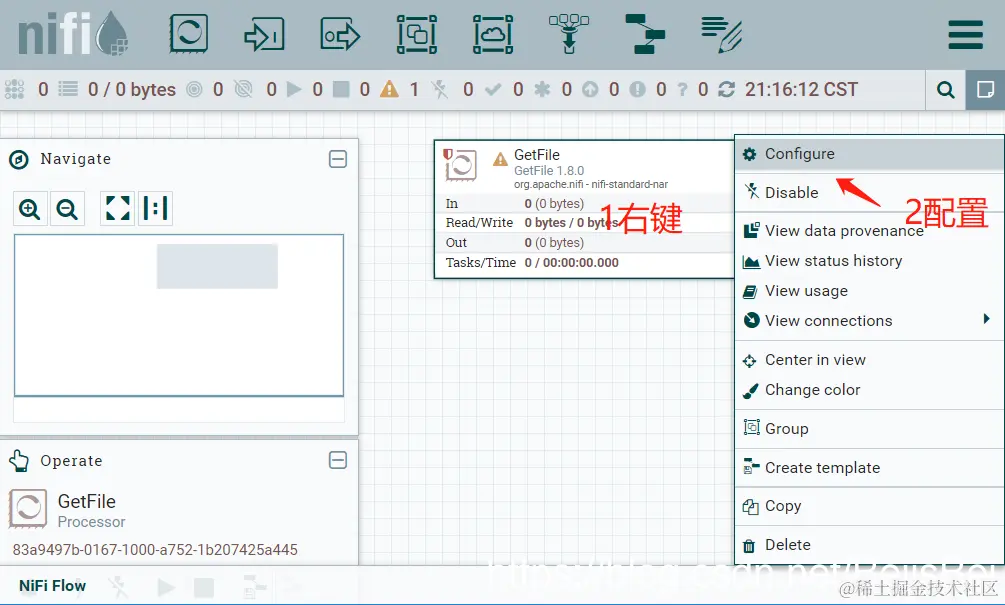
Task: Expand the View connections submenu arrow
Action: pos(987,319)
